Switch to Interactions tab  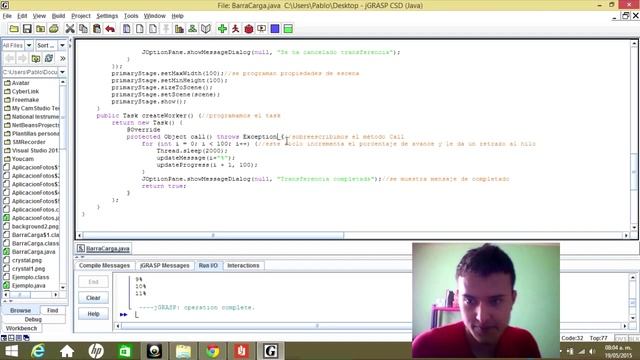(x=243, y=266)
